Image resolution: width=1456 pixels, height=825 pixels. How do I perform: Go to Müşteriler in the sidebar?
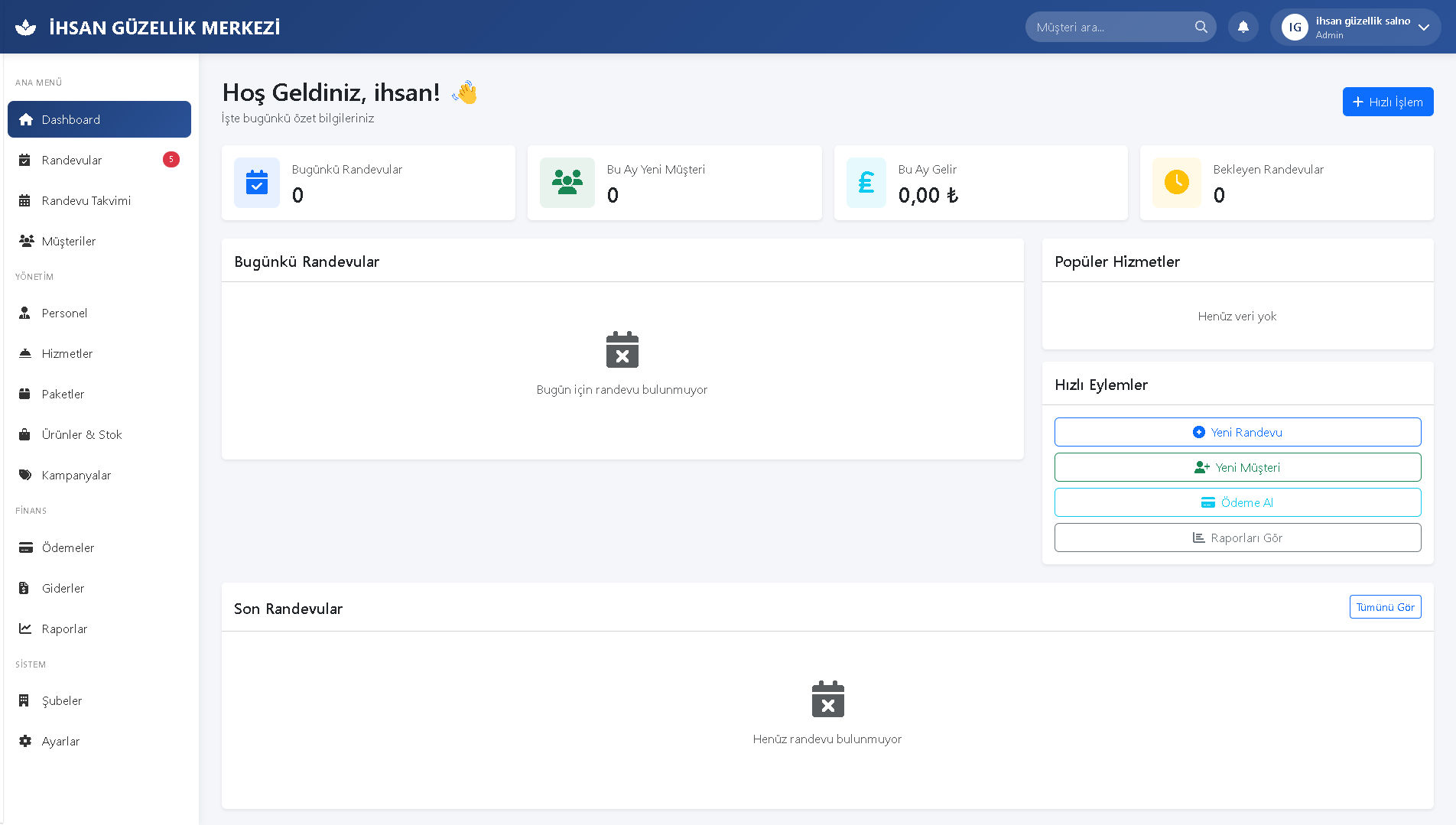69,241
